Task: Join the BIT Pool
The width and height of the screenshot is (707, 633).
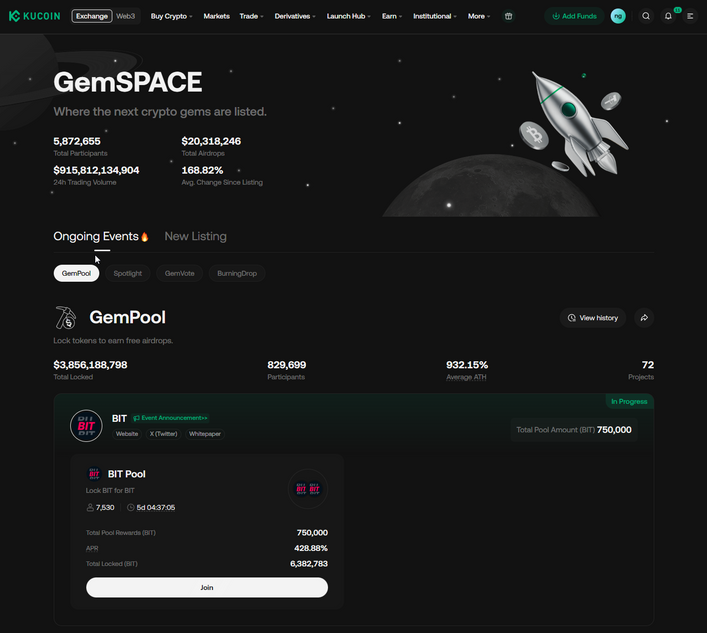Action: 207,587
